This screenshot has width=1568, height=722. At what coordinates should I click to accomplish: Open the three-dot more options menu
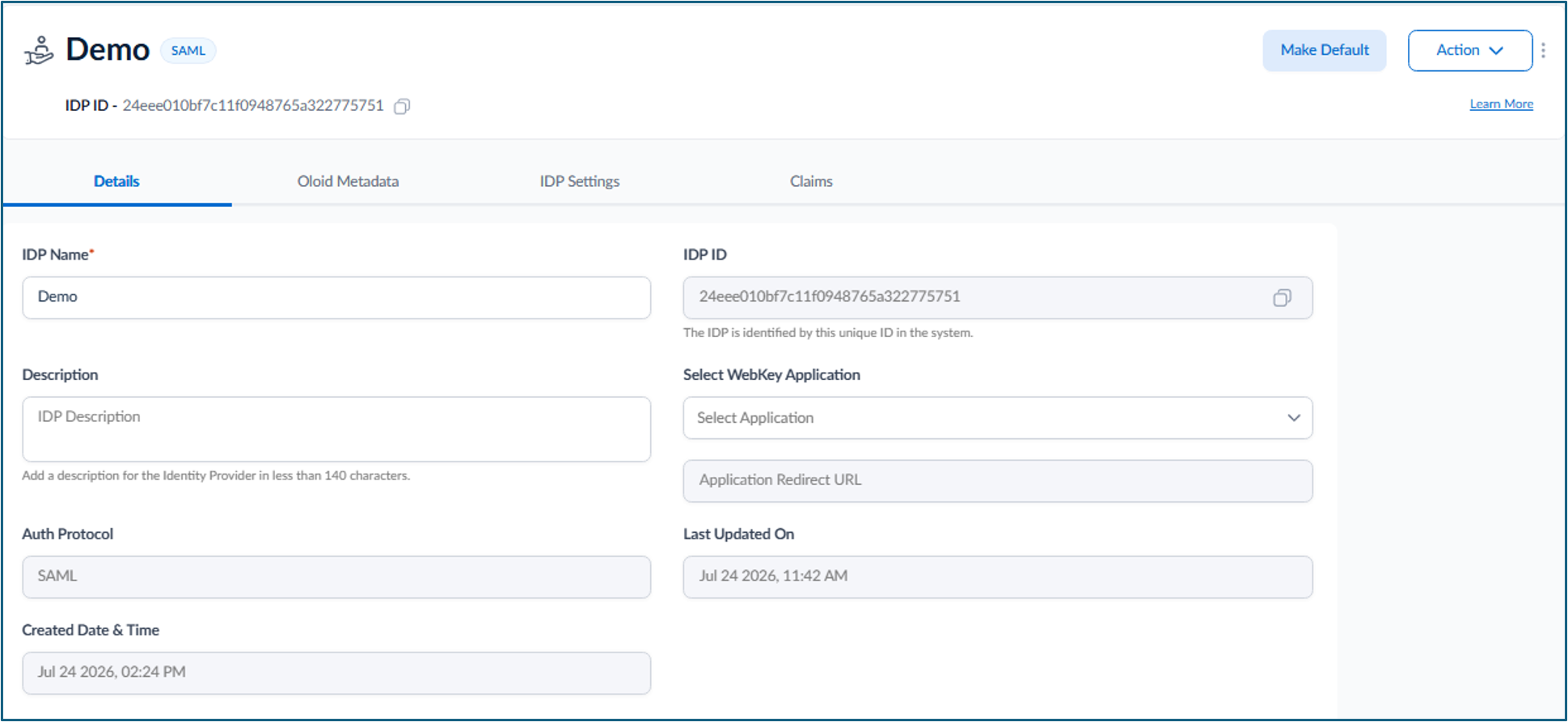[x=1543, y=50]
